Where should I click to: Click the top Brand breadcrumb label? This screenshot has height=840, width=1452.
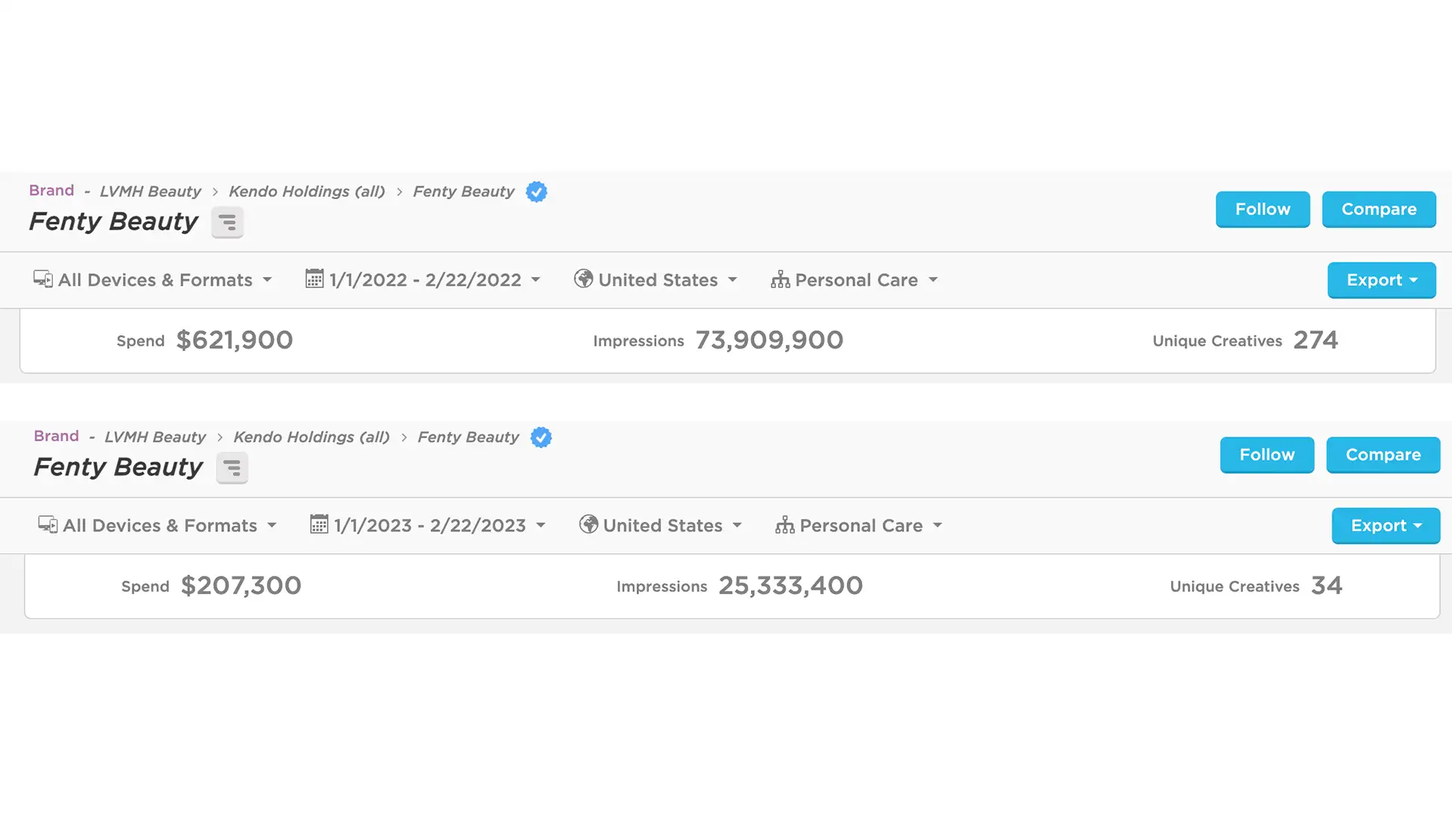click(x=51, y=191)
